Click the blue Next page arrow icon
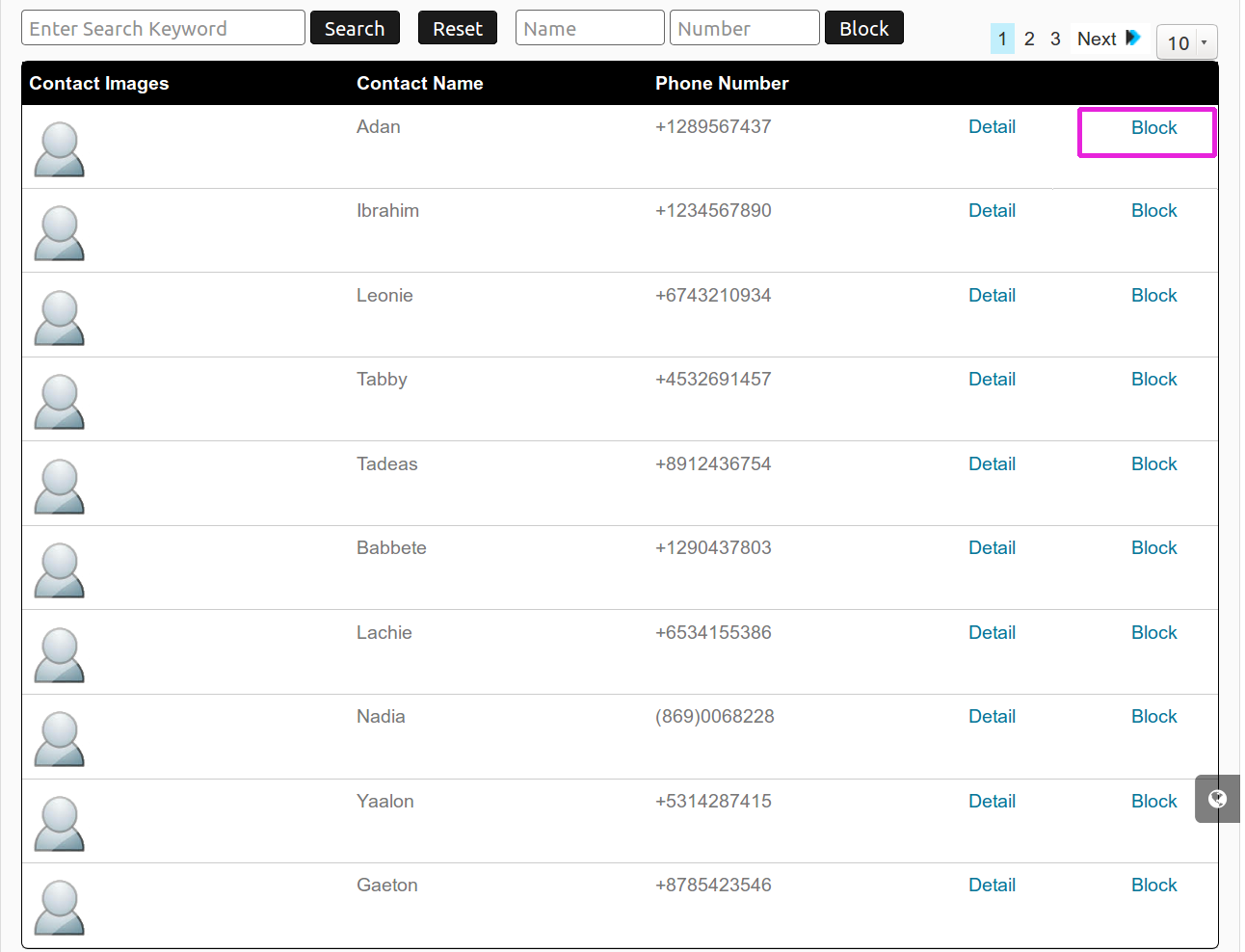 pyautogui.click(x=1133, y=38)
